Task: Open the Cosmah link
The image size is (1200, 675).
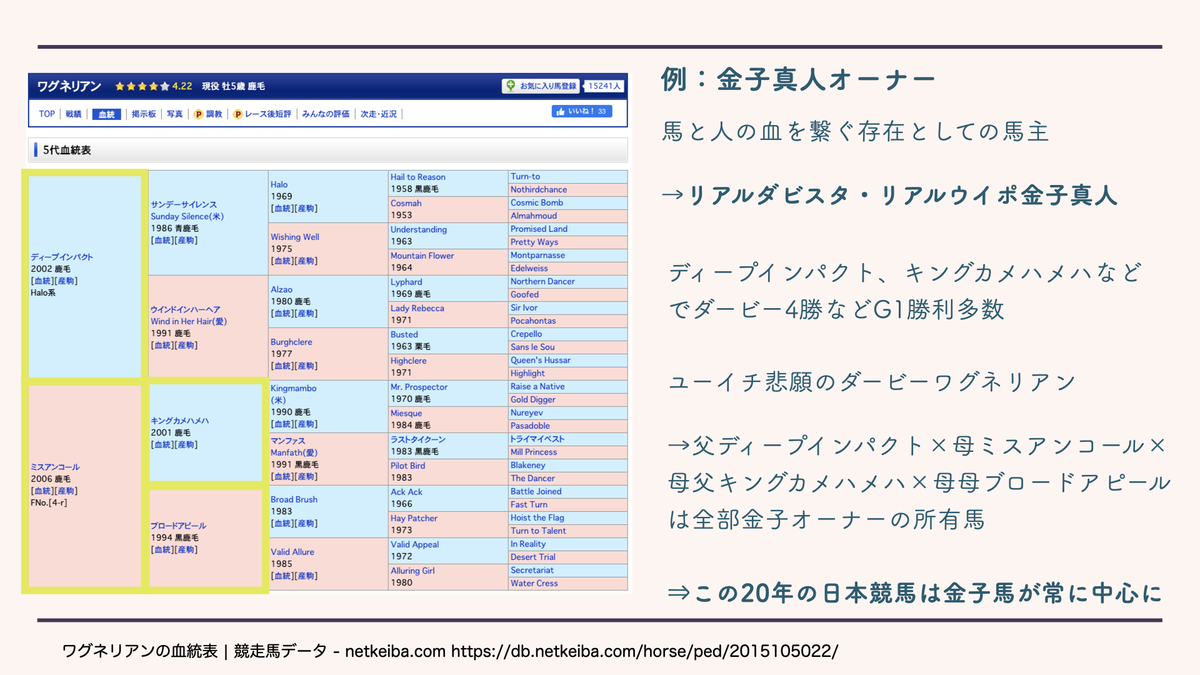Action: (406, 203)
